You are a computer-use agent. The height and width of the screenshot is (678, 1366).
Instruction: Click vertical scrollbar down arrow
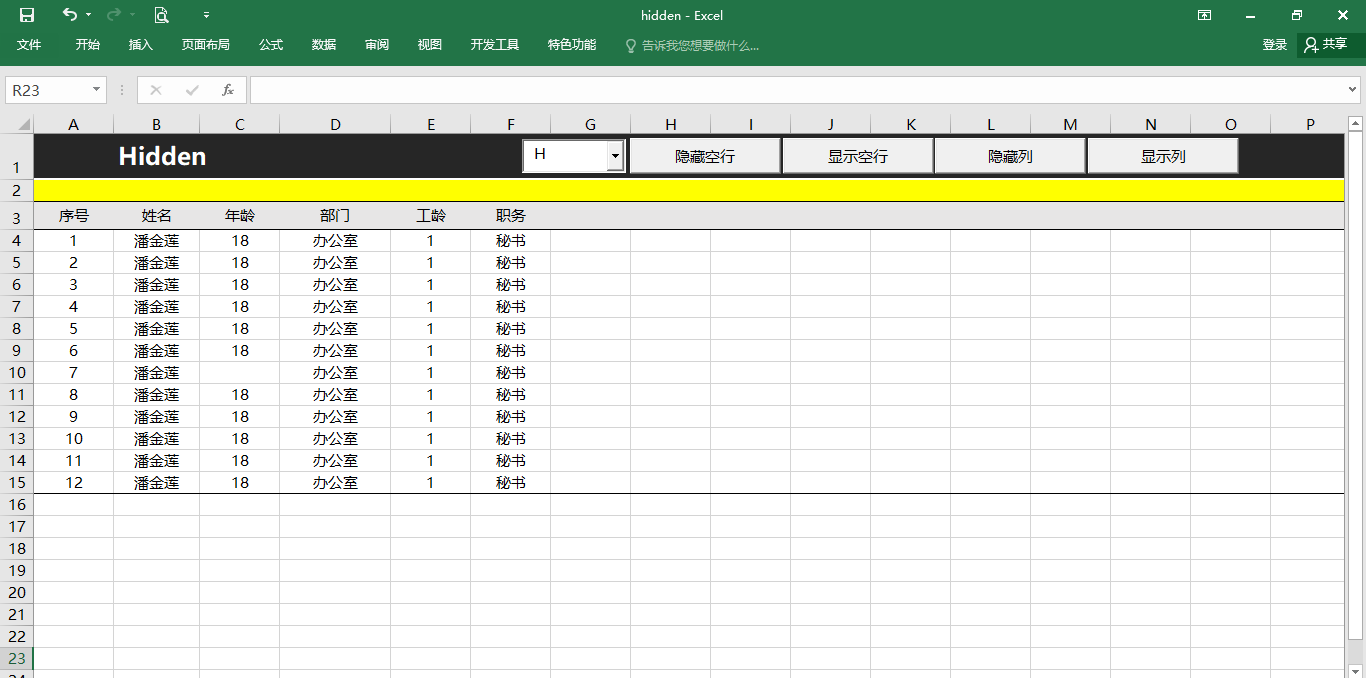point(1356,670)
